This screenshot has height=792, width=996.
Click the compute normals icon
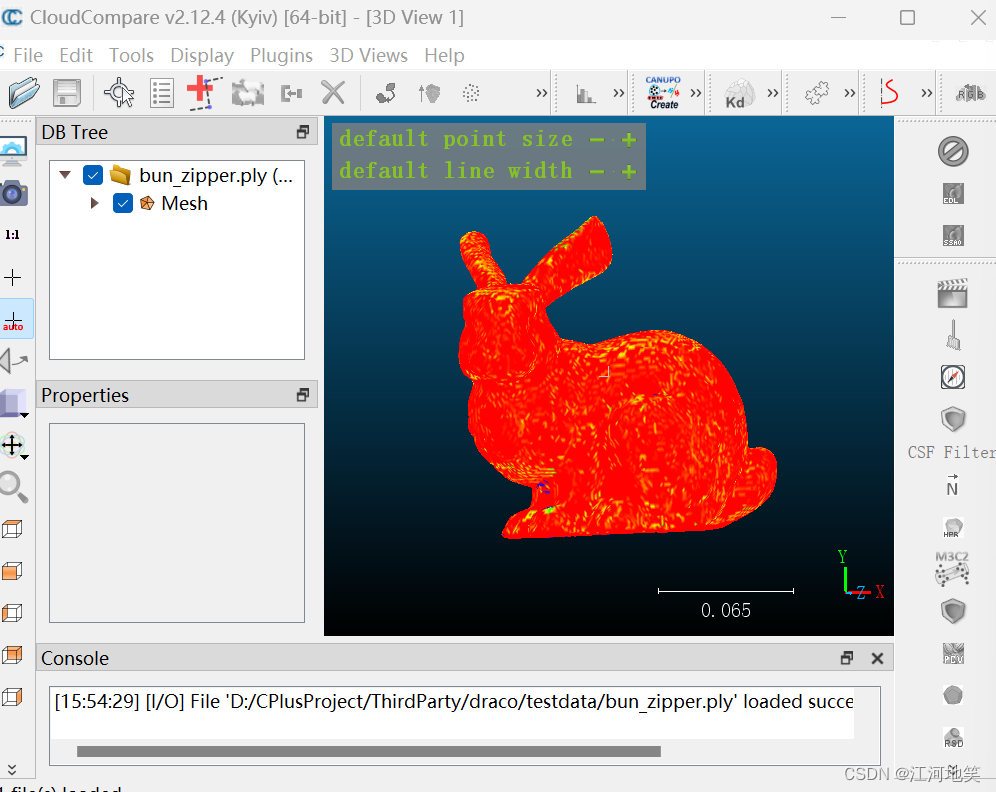429,93
